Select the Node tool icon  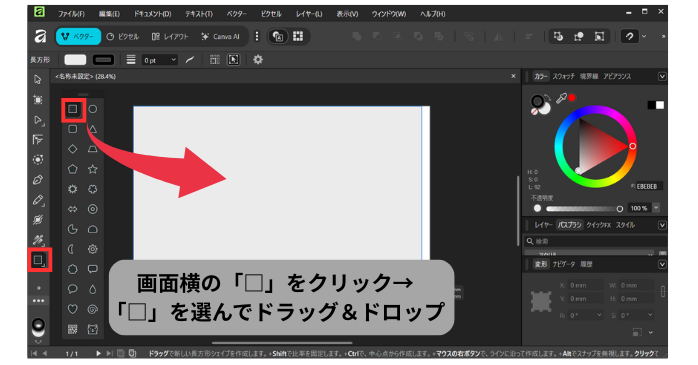pos(38,120)
